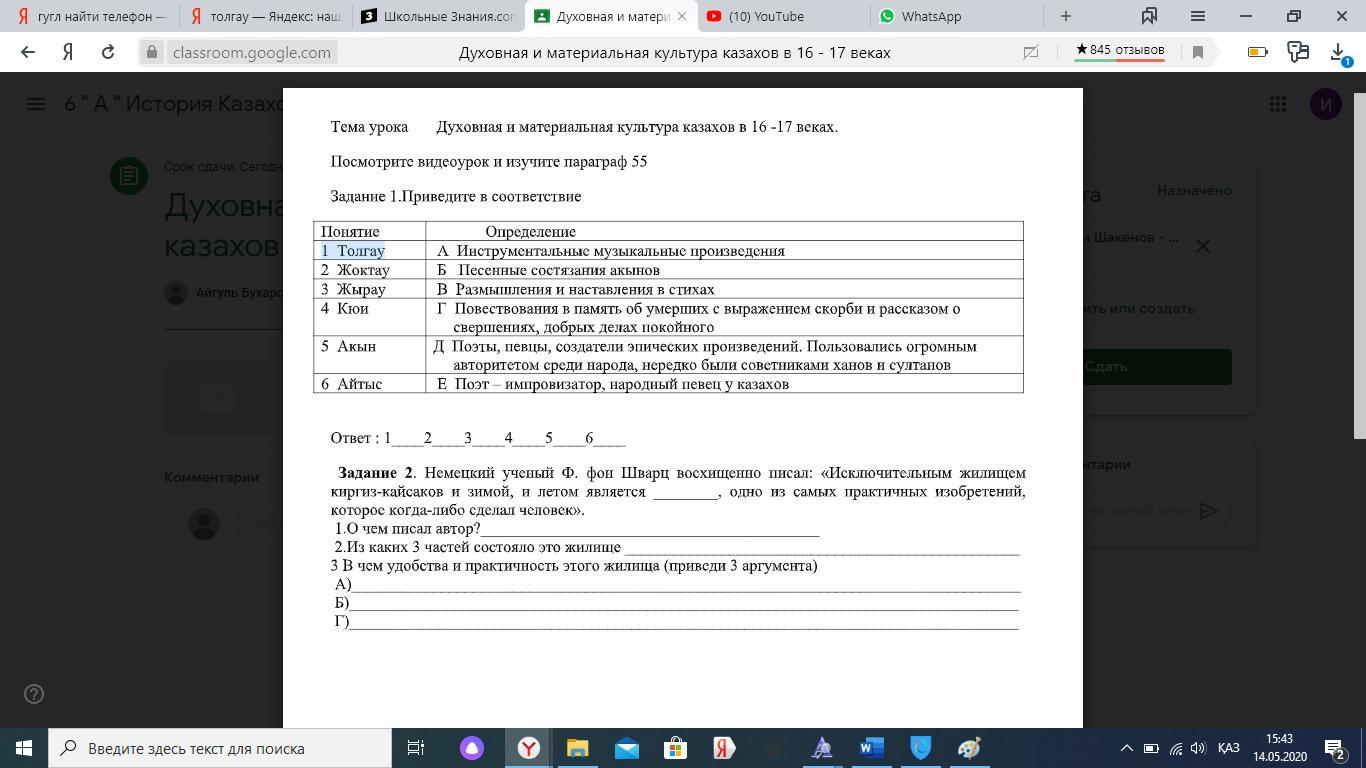
Task: Switch to the 'гугл найти телефон' tab
Action: click(x=92, y=16)
